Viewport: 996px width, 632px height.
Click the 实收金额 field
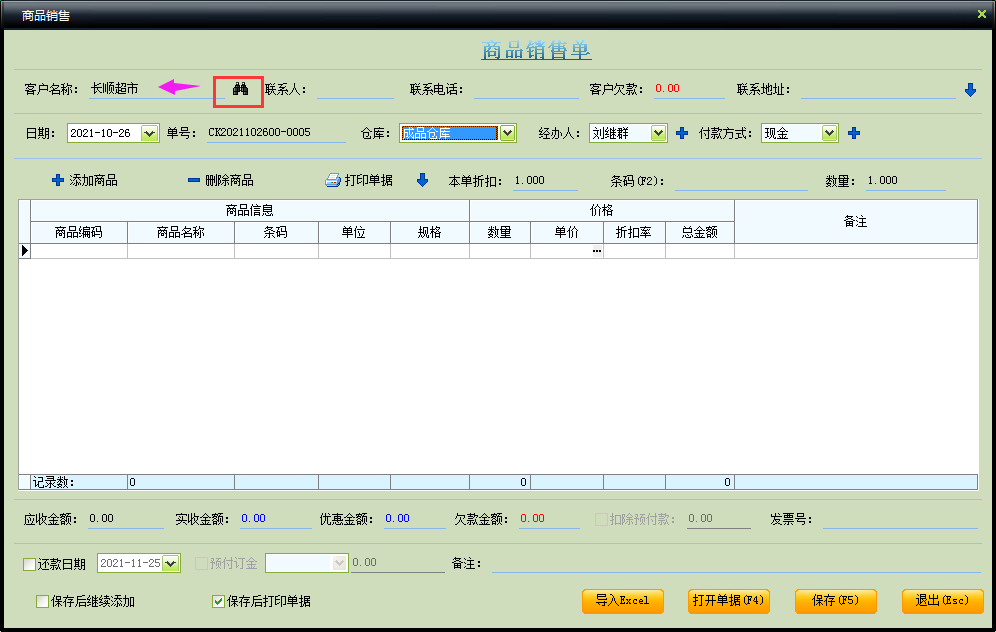click(x=276, y=519)
